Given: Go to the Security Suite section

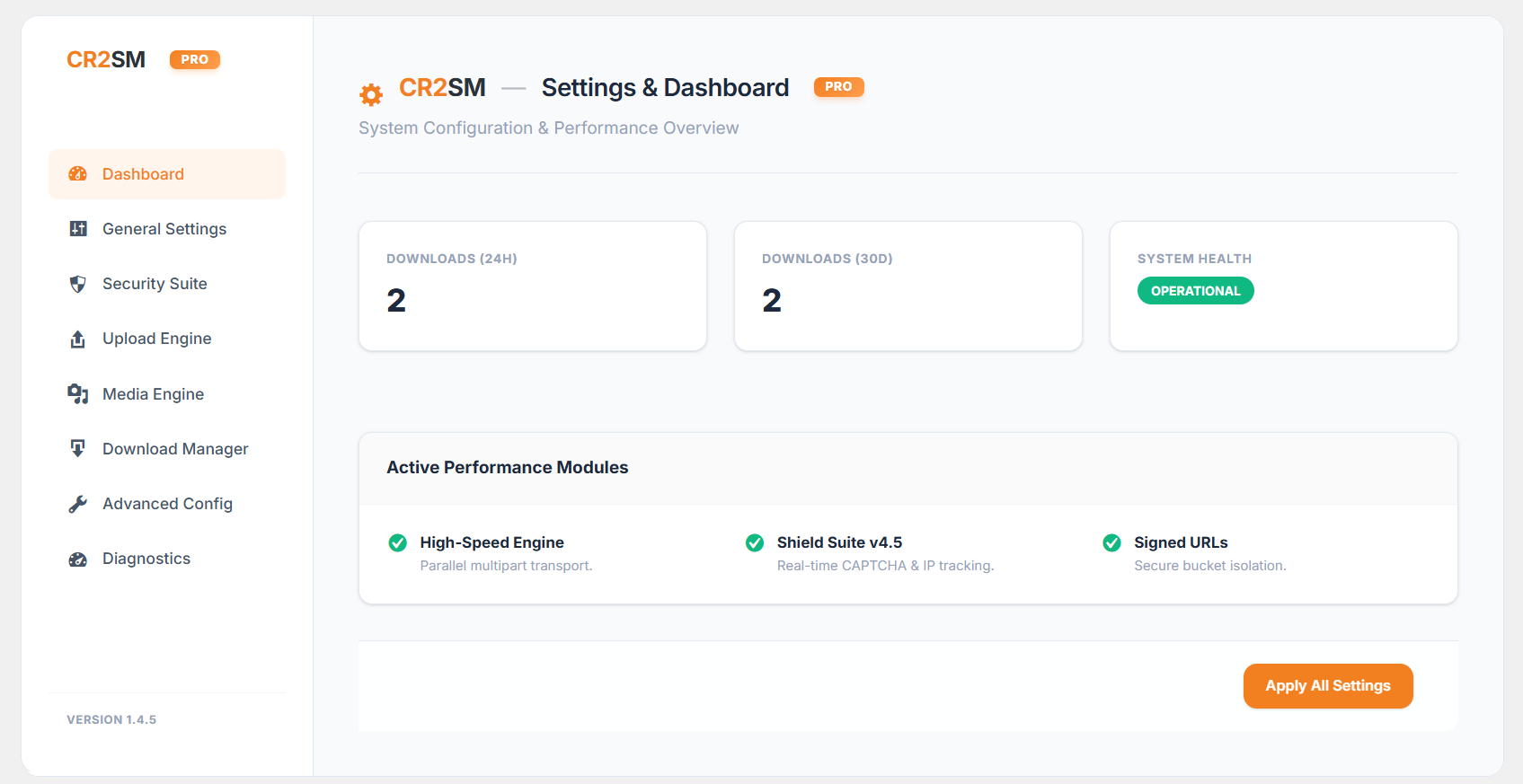Looking at the screenshot, I should click(x=167, y=284).
